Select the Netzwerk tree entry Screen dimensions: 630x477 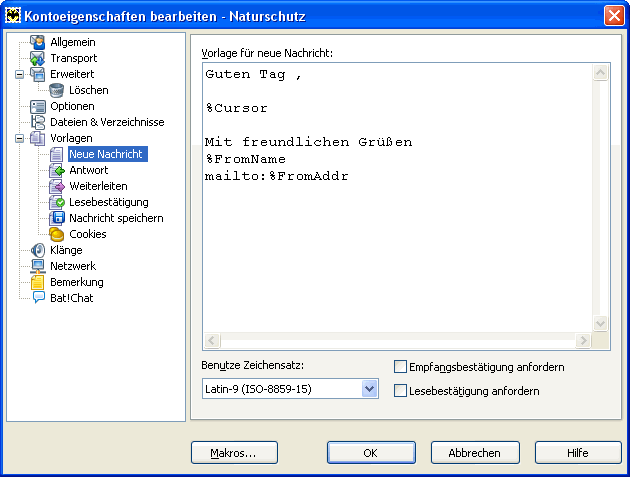73,266
